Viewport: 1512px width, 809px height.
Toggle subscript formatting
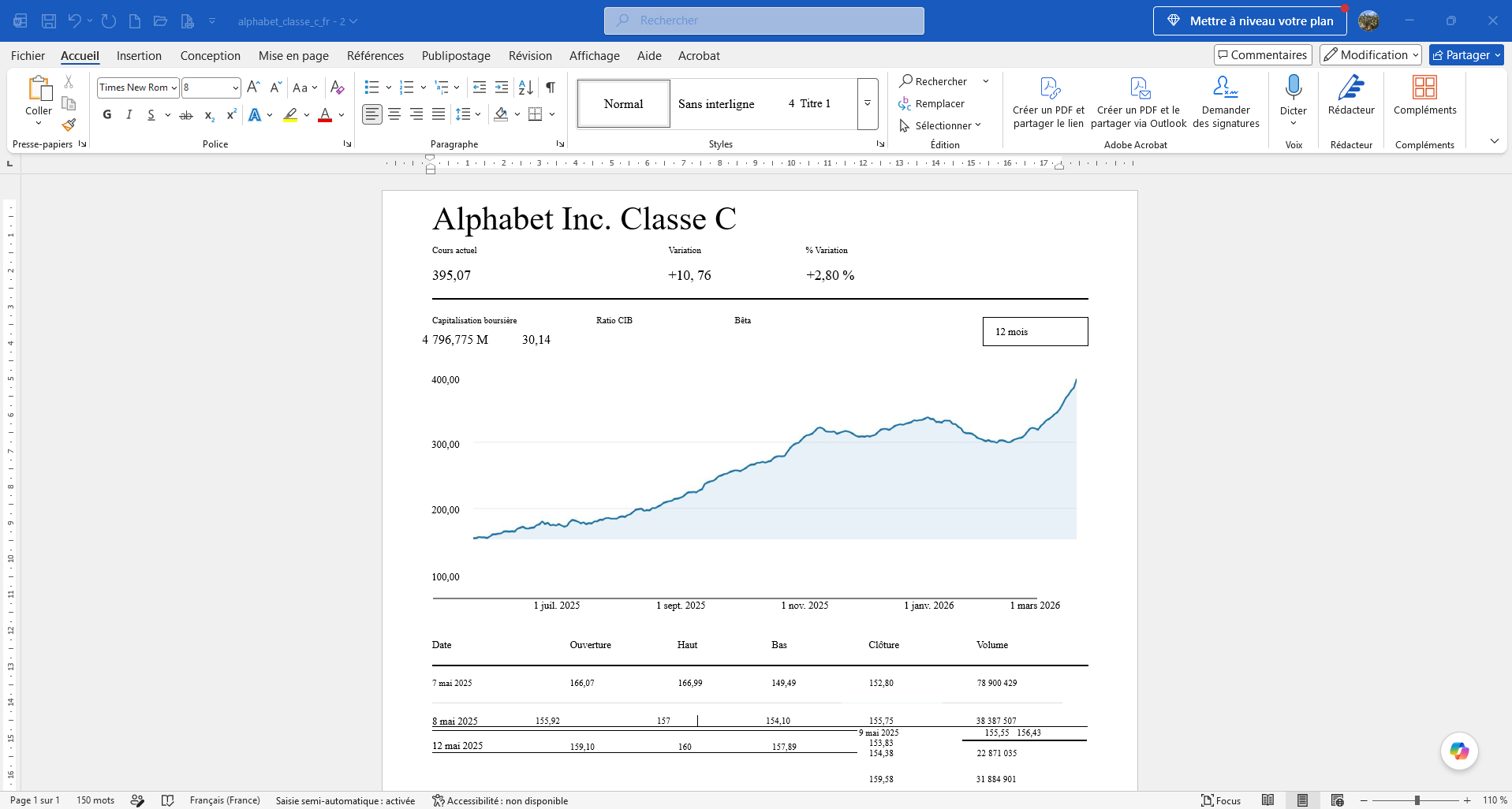coord(209,115)
